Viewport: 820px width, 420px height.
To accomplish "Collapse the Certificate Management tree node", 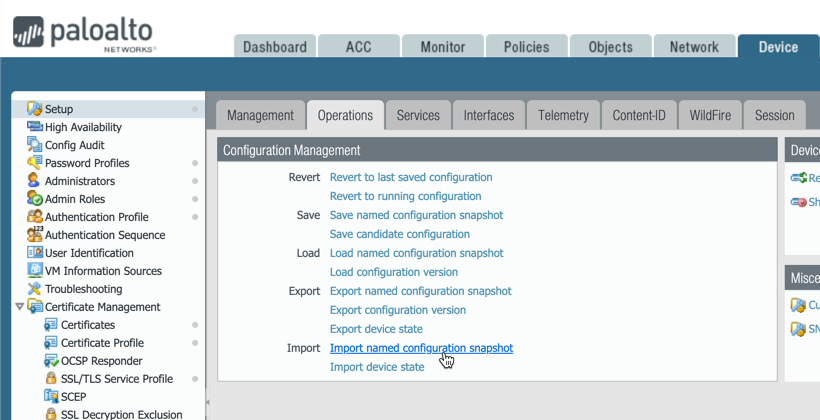I will pyautogui.click(x=19, y=307).
